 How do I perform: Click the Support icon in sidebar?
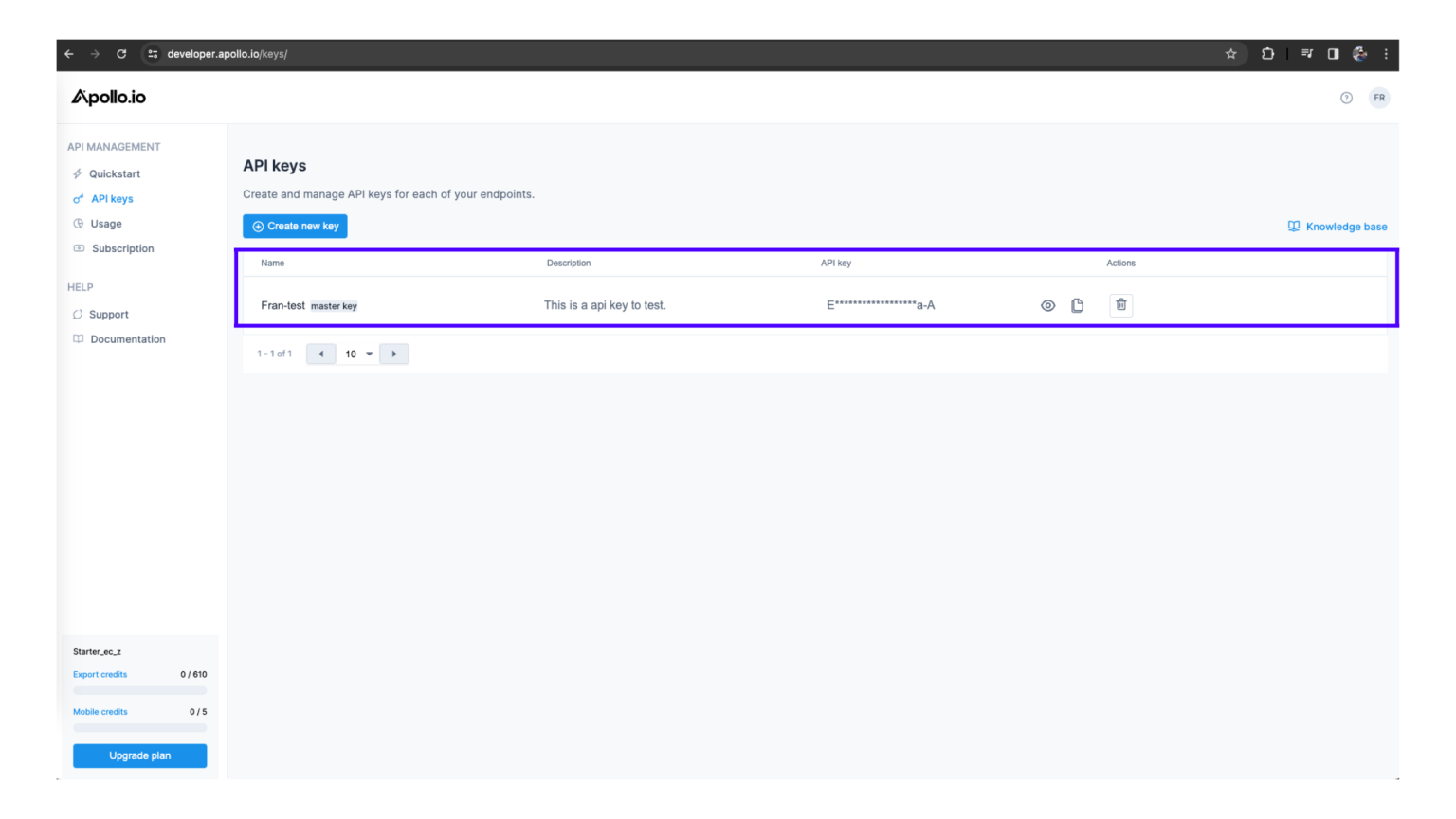(x=78, y=314)
